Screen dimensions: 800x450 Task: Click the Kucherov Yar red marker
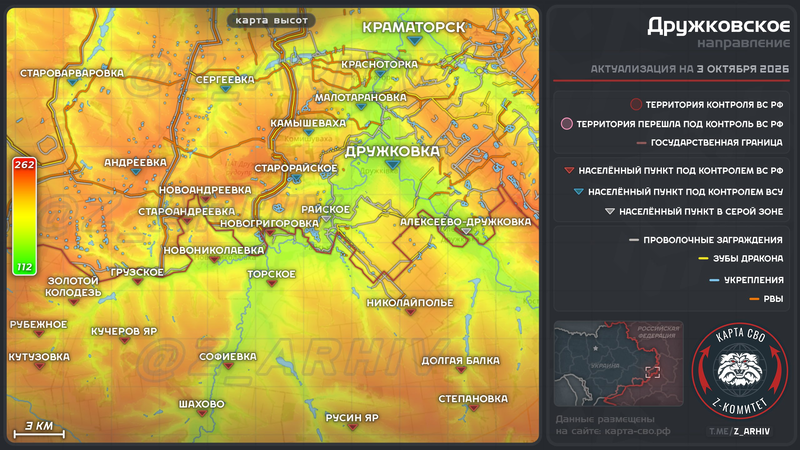pyautogui.click(x=124, y=341)
